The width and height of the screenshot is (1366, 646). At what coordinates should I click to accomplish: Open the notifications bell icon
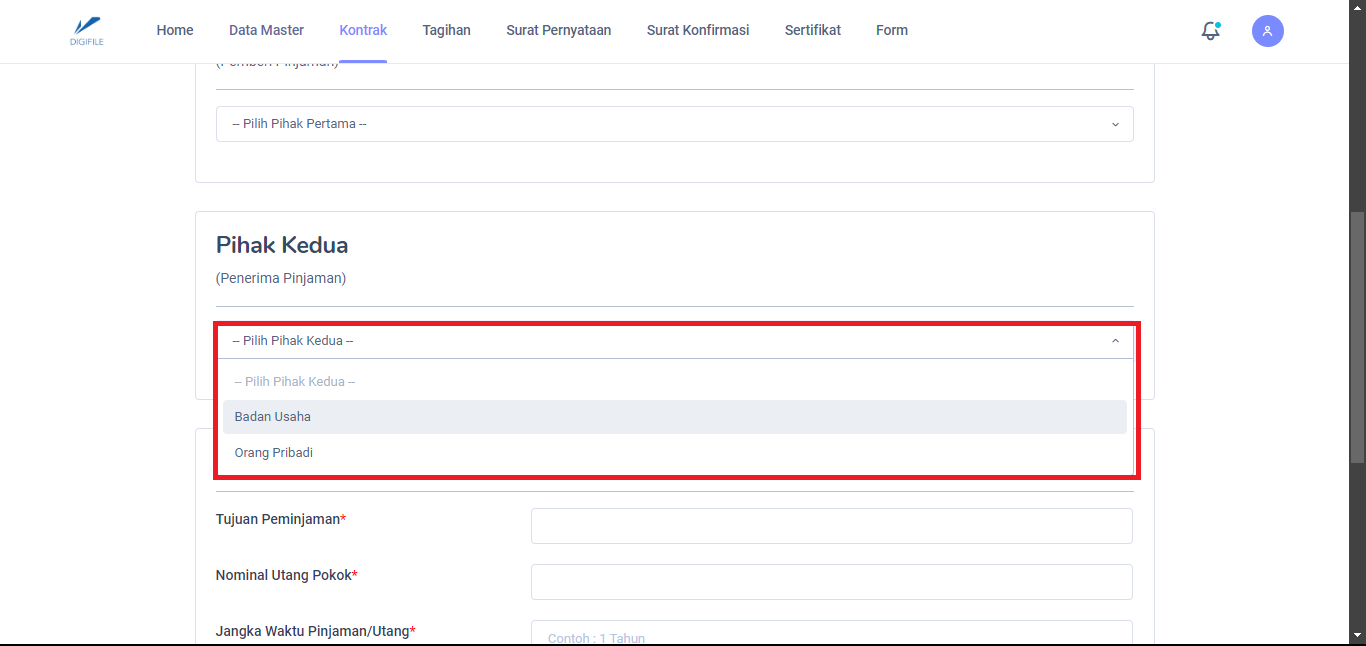tap(1210, 31)
